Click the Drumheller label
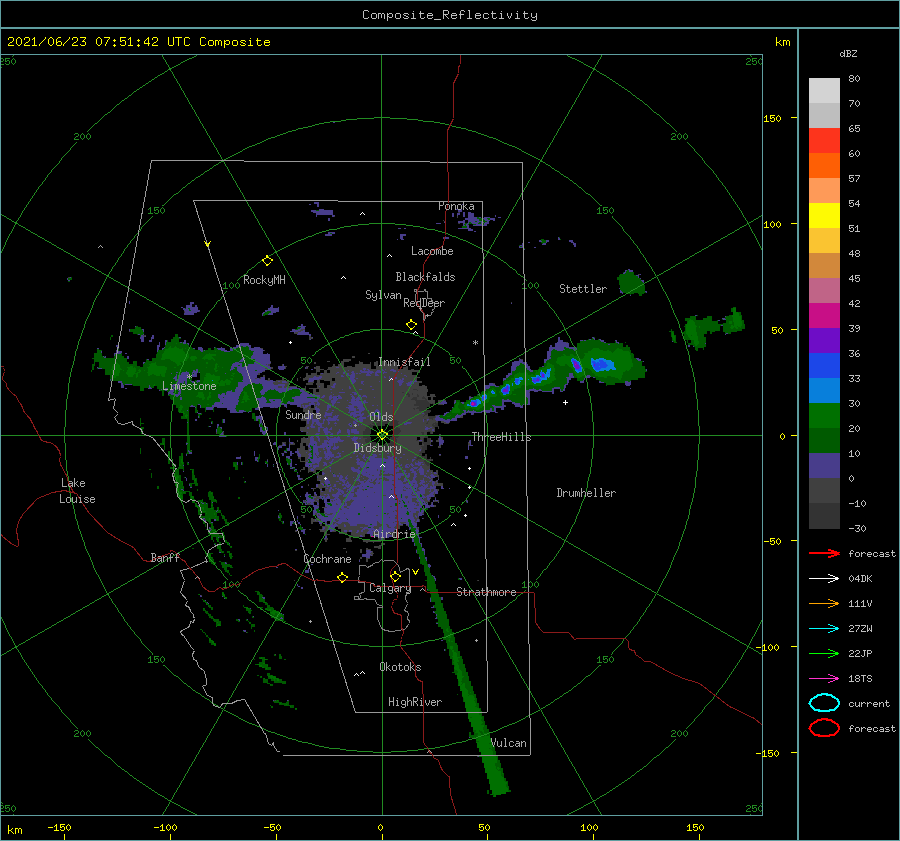 coord(585,493)
